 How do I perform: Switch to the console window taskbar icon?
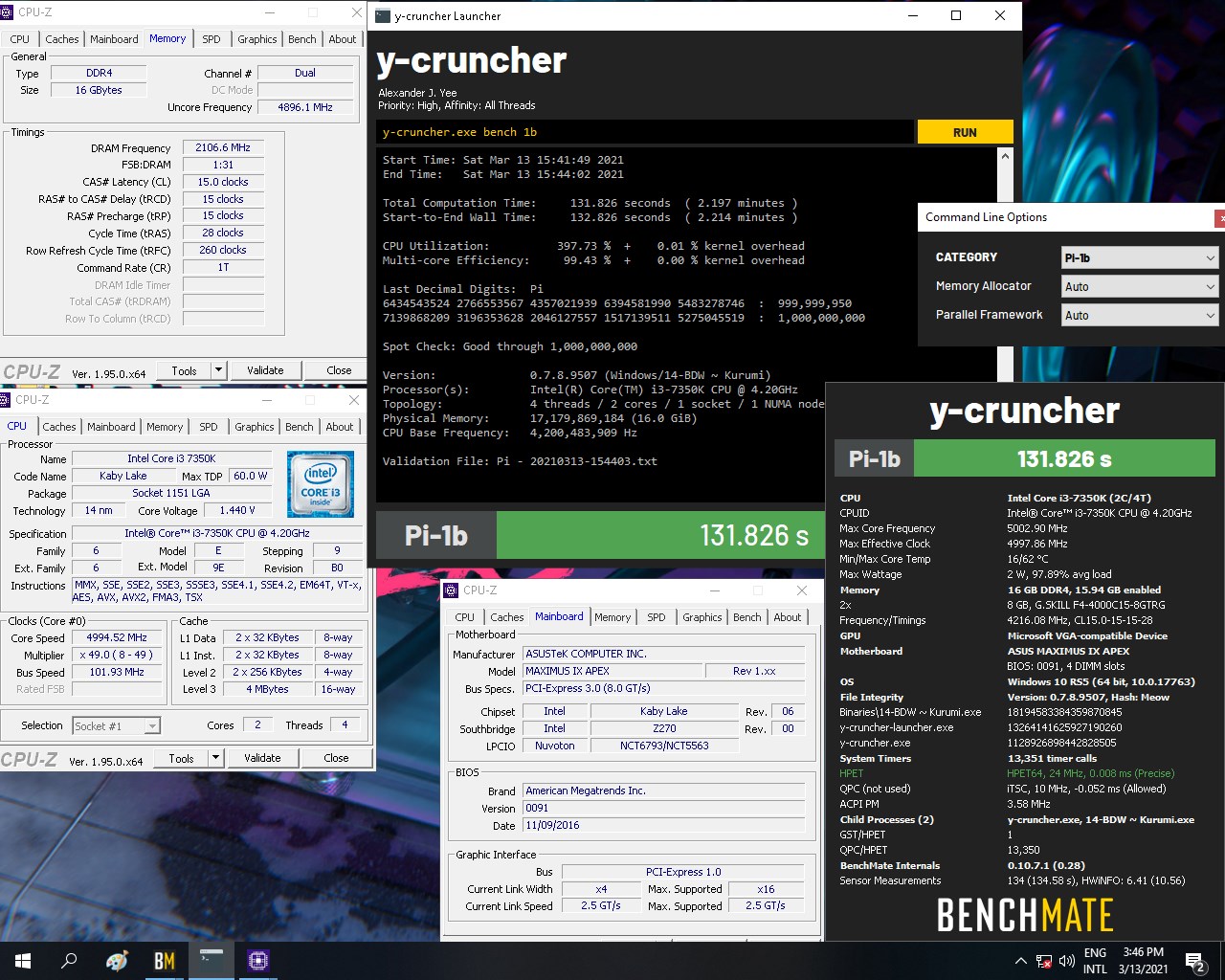click(211, 960)
